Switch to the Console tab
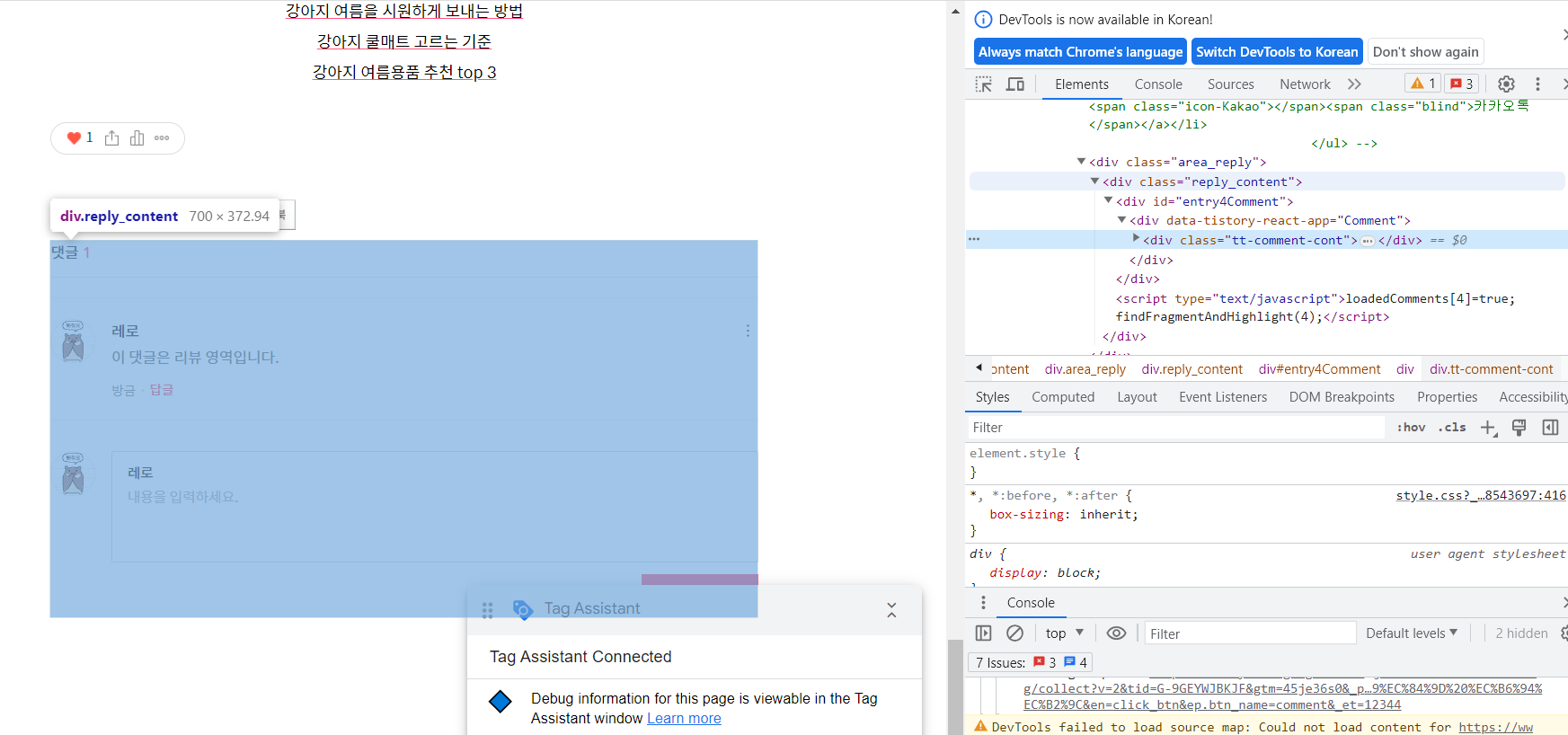 tap(1158, 84)
